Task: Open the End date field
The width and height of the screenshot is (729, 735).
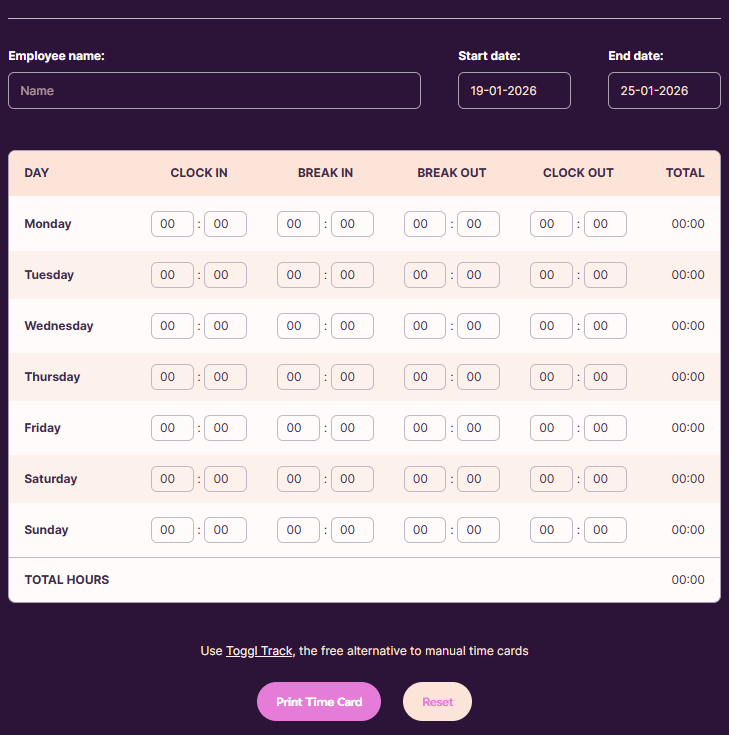Action: click(664, 90)
